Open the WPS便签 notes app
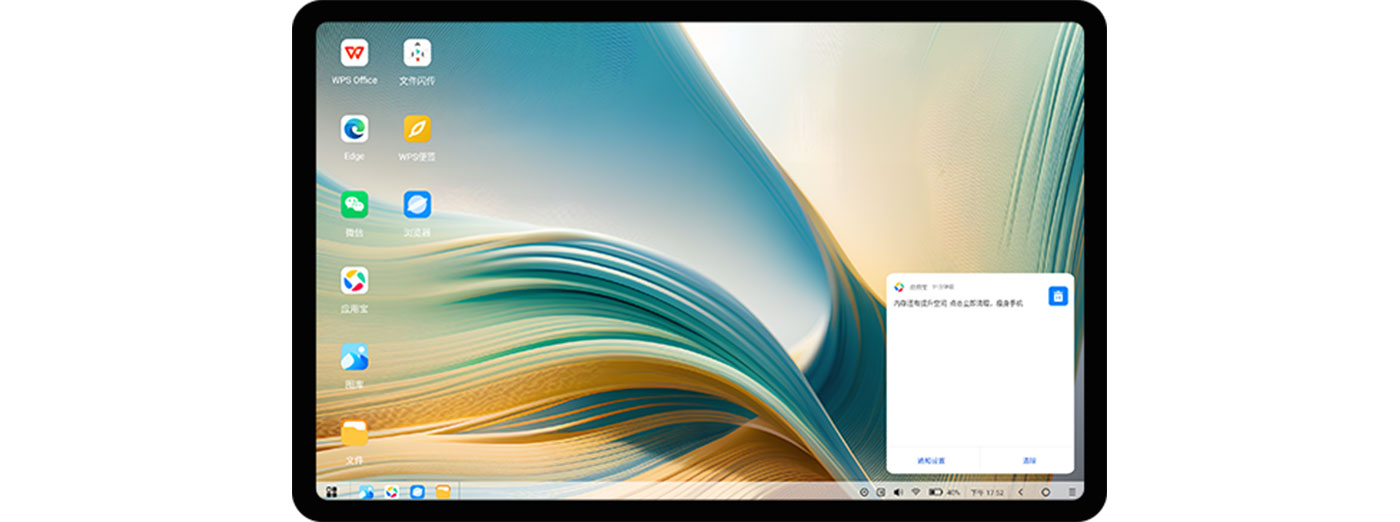 (x=417, y=129)
